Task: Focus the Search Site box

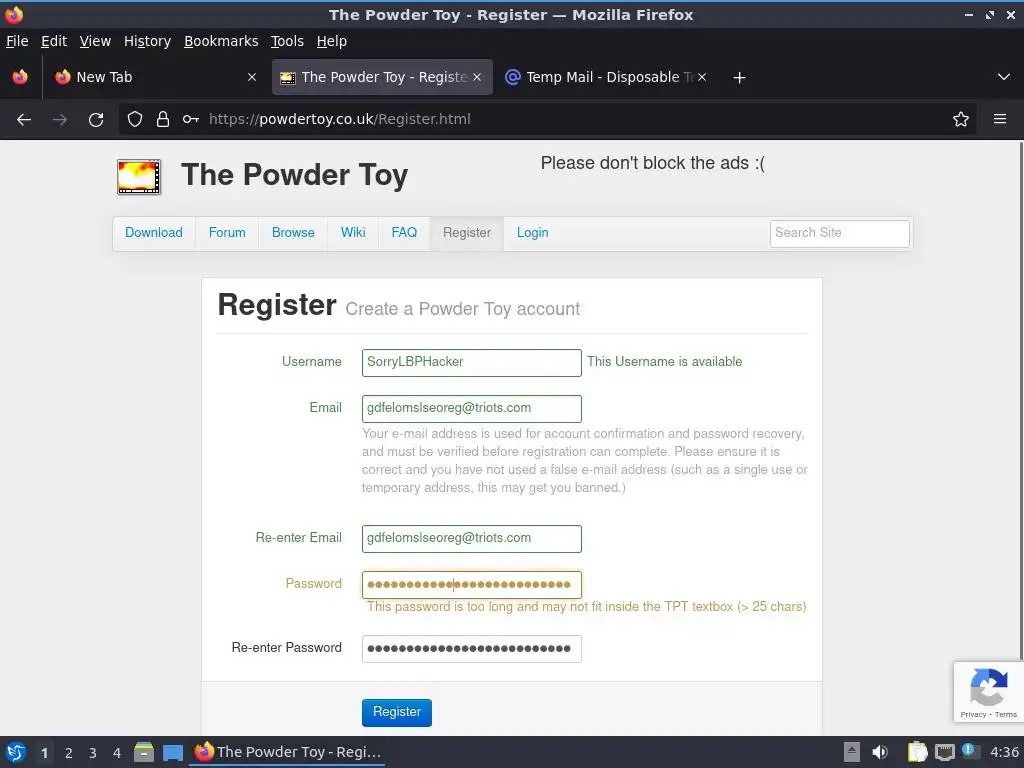Action: [x=839, y=233]
